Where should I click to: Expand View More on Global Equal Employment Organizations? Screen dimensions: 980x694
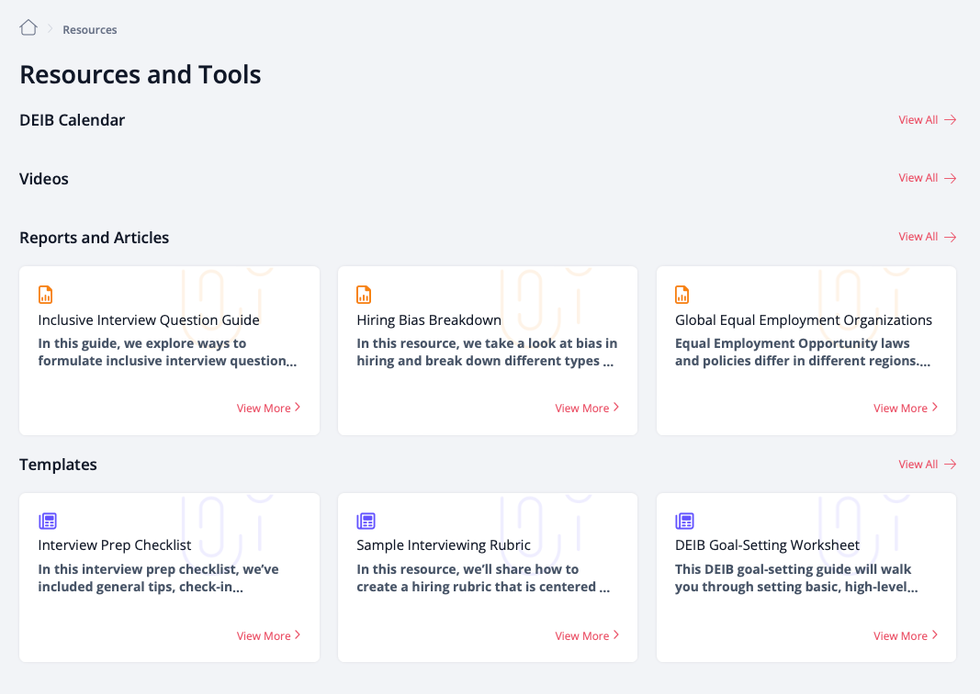point(905,408)
